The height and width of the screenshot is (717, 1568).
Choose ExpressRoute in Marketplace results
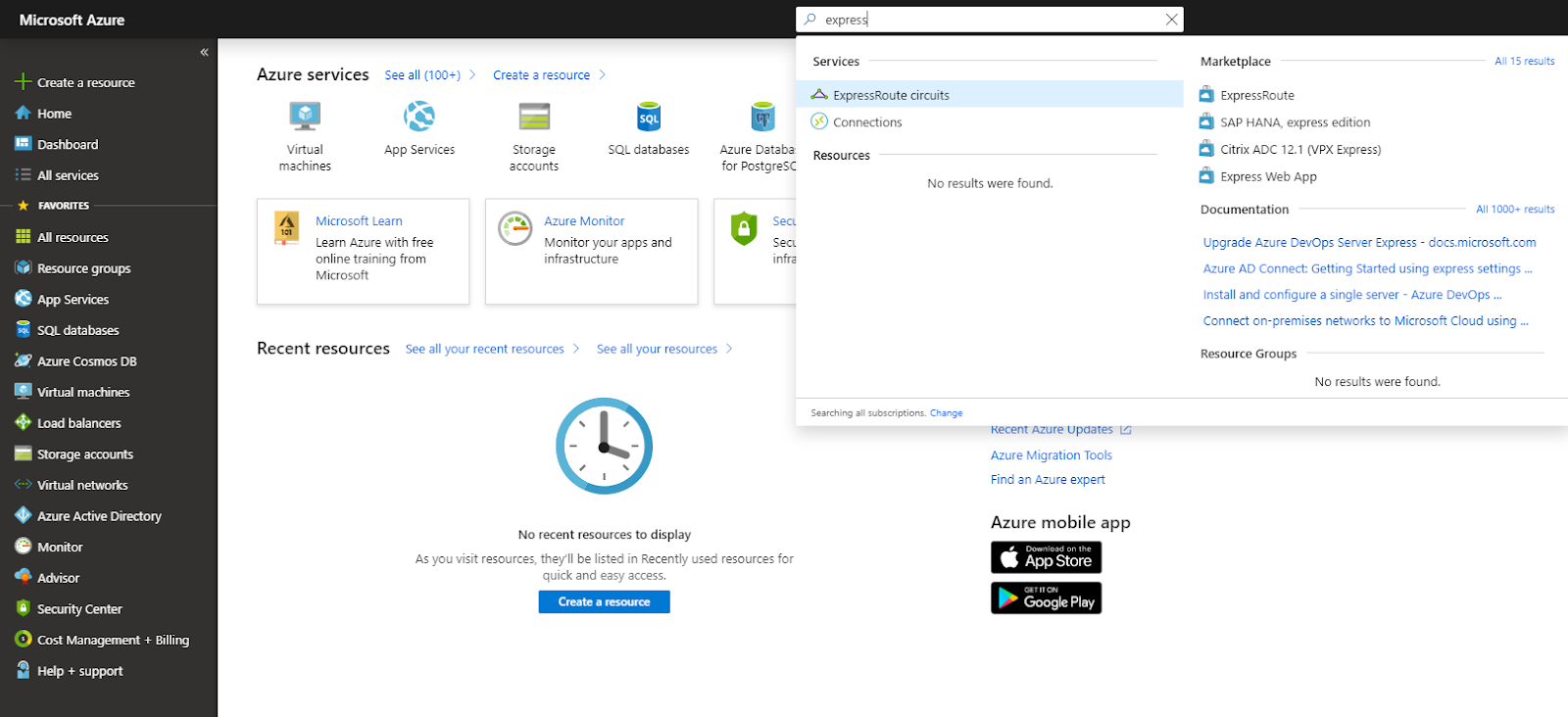(1257, 95)
